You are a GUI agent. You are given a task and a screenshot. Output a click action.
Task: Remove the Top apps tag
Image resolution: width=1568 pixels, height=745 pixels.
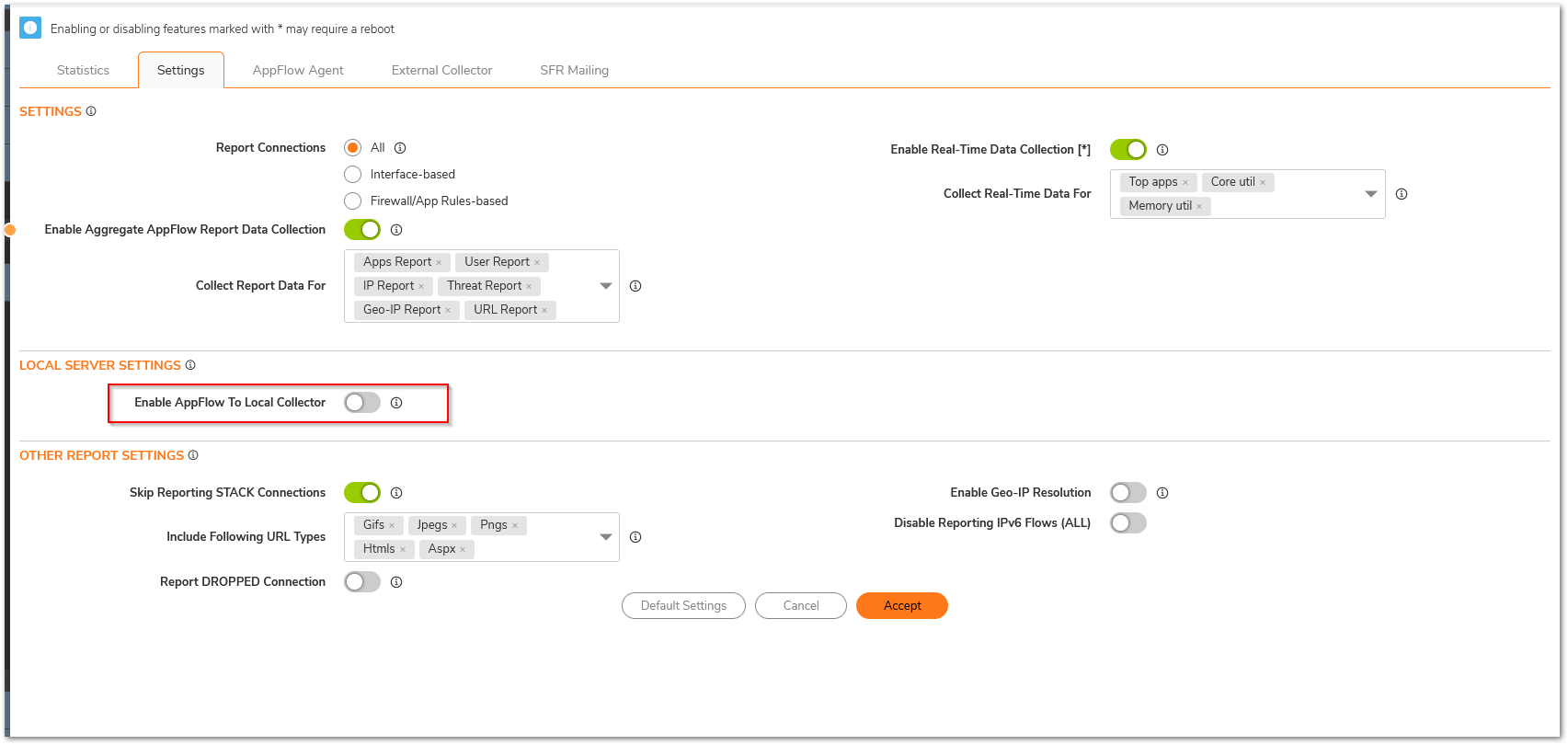click(1185, 183)
